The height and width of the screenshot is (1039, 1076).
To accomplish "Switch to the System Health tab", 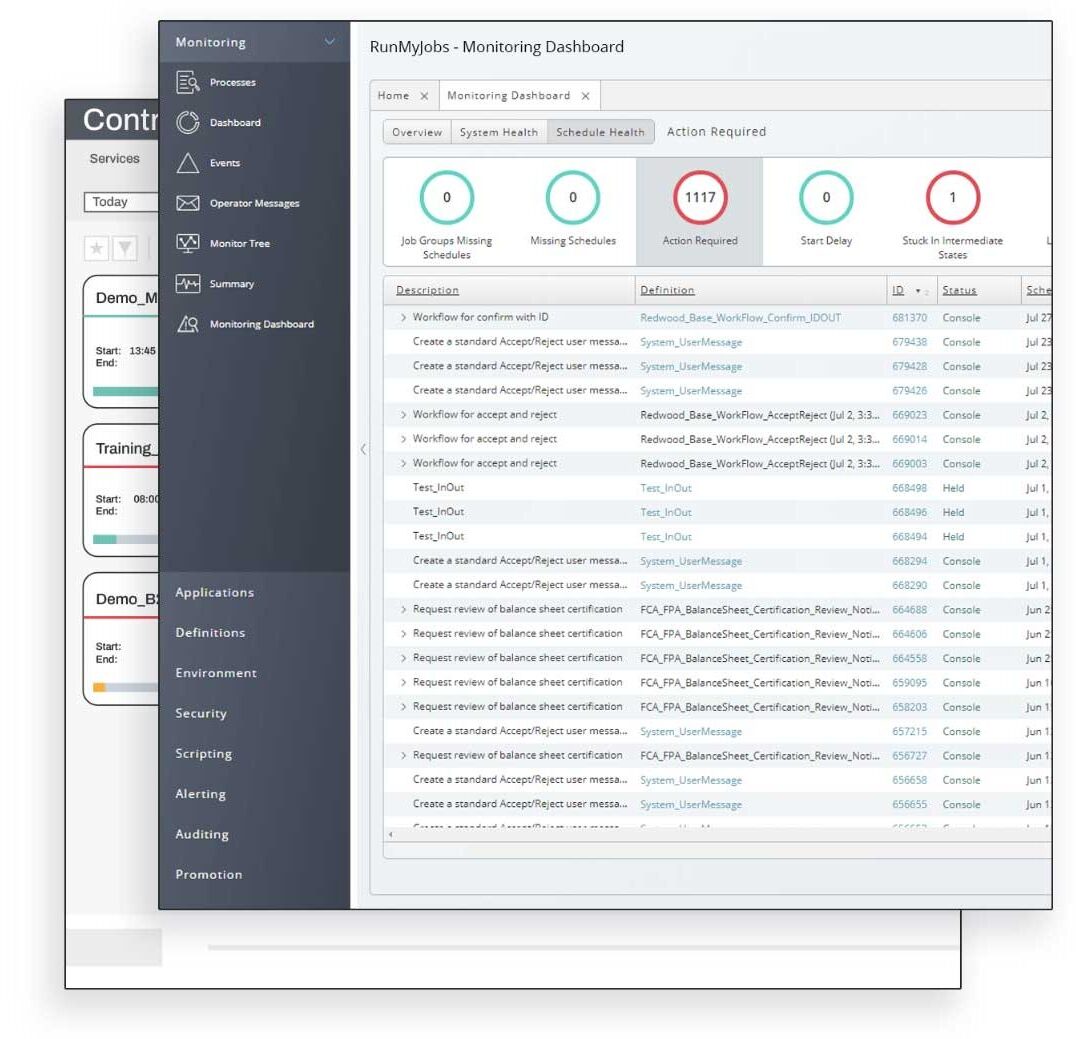I will [498, 132].
